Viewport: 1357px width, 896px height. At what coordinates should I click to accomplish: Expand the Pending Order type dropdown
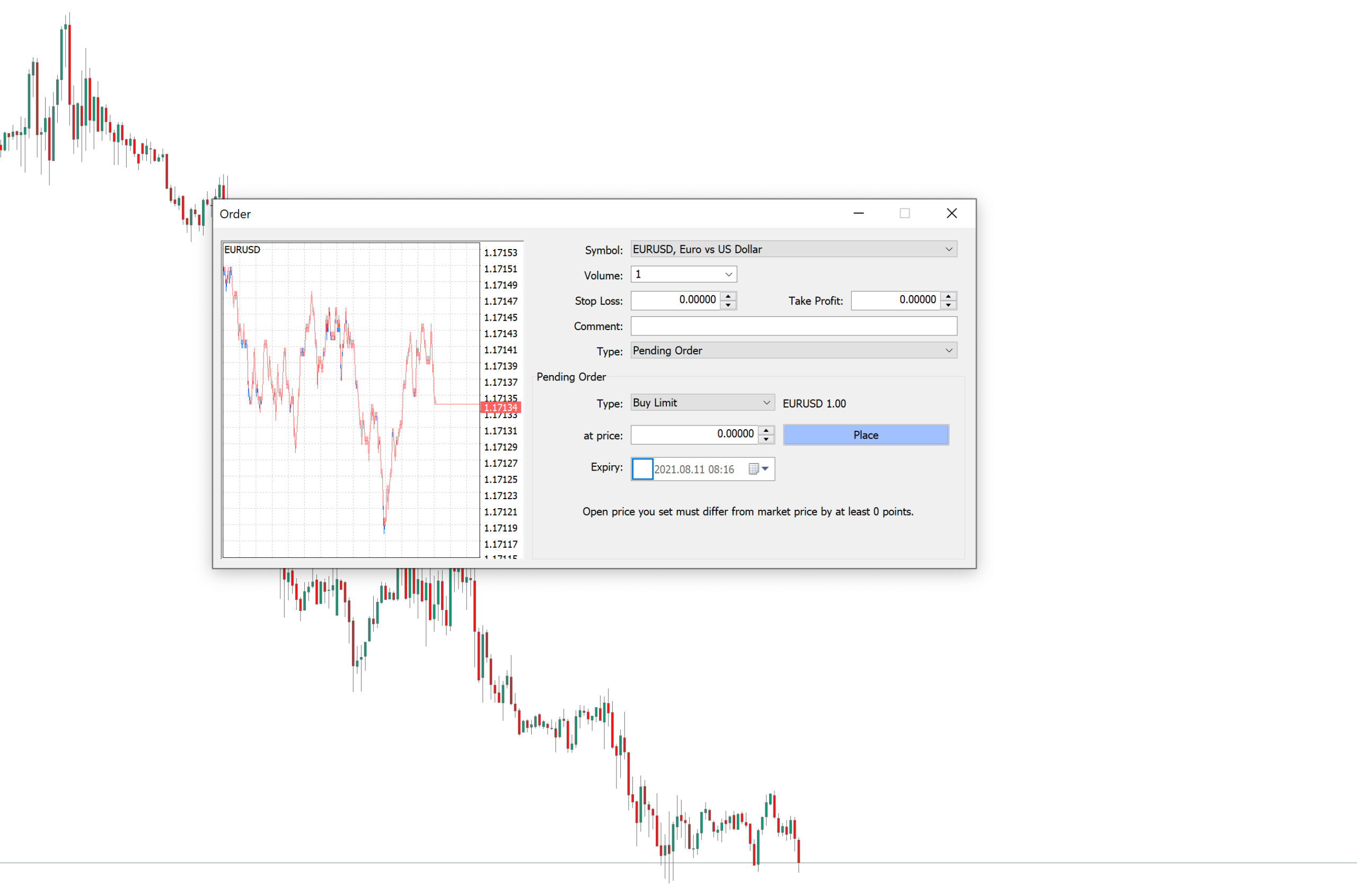949,350
